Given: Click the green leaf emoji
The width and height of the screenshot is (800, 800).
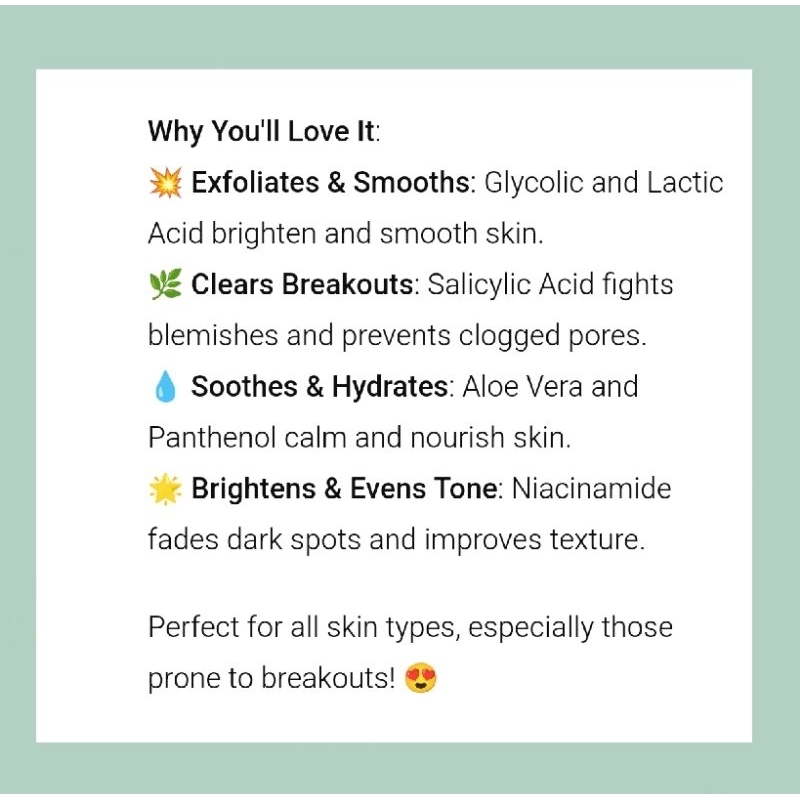Looking at the screenshot, I should (164, 285).
